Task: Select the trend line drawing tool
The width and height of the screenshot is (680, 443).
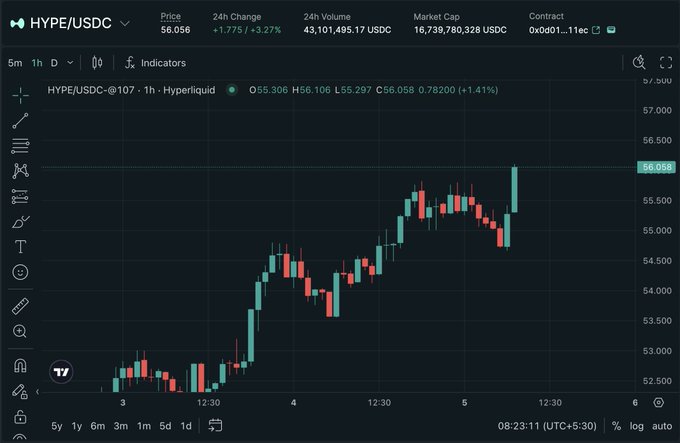Action: click(x=20, y=121)
